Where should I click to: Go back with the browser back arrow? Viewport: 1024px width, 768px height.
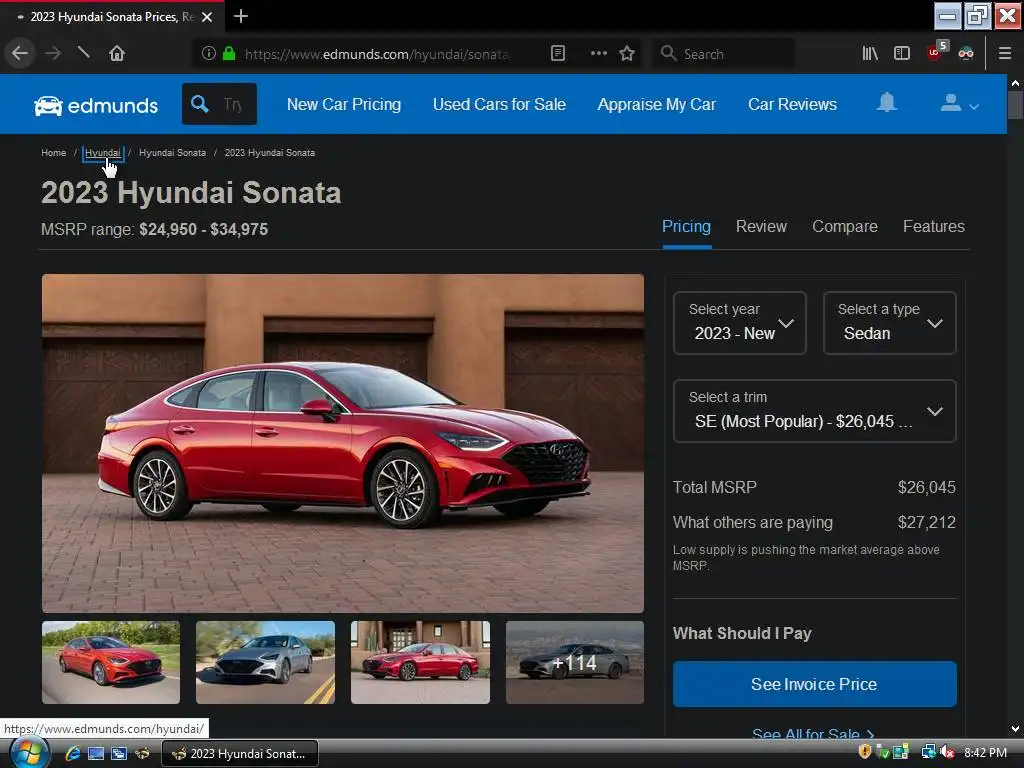pos(20,53)
